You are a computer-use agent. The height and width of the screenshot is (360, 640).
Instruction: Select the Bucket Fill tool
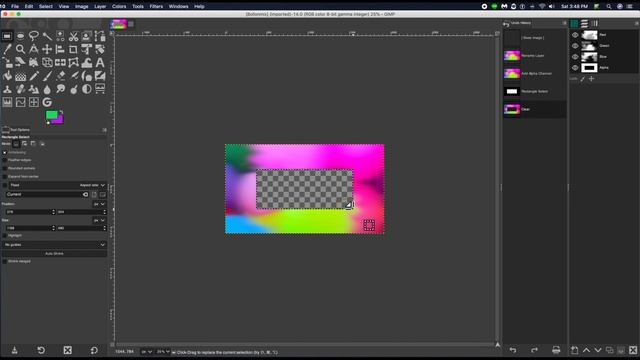tap(7, 76)
